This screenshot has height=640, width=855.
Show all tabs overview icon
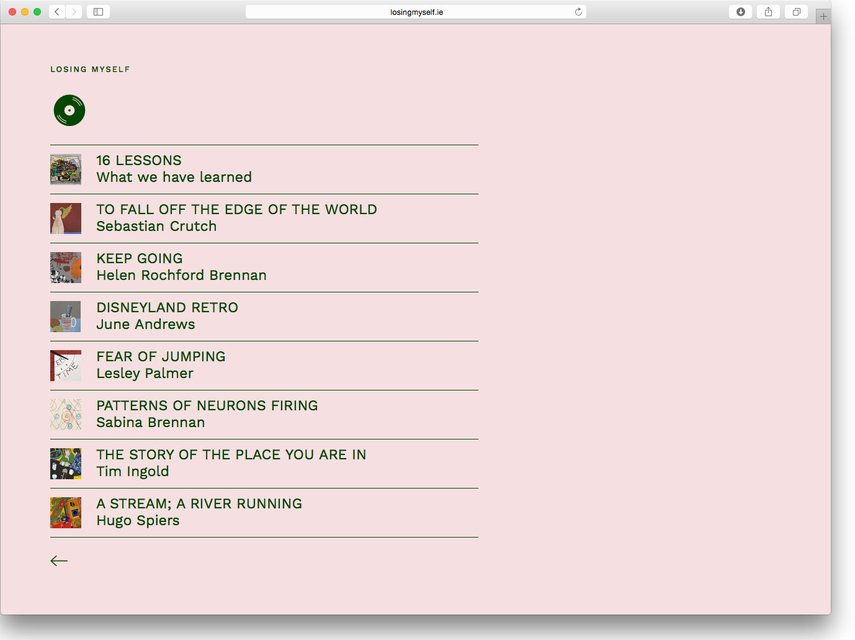[x=796, y=12]
